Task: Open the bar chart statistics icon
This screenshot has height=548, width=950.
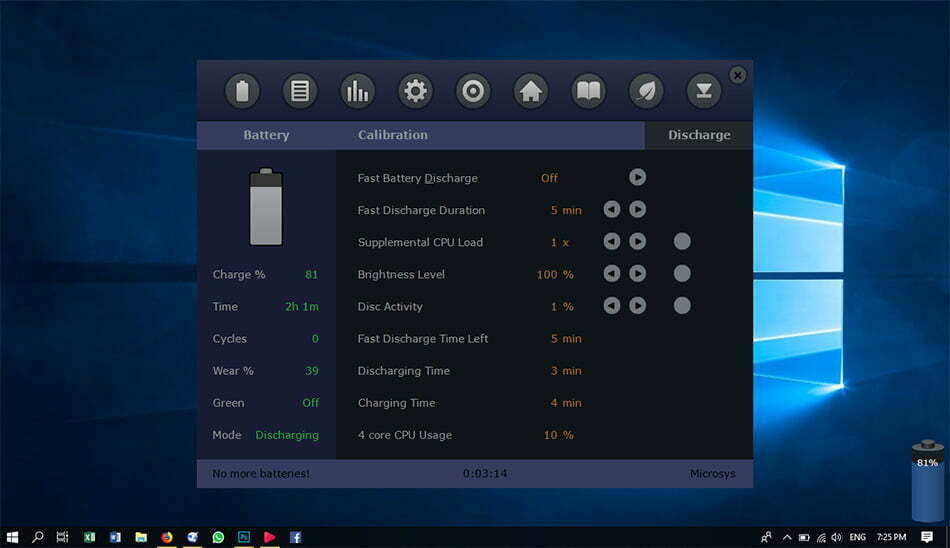Action: click(x=357, y=92)
